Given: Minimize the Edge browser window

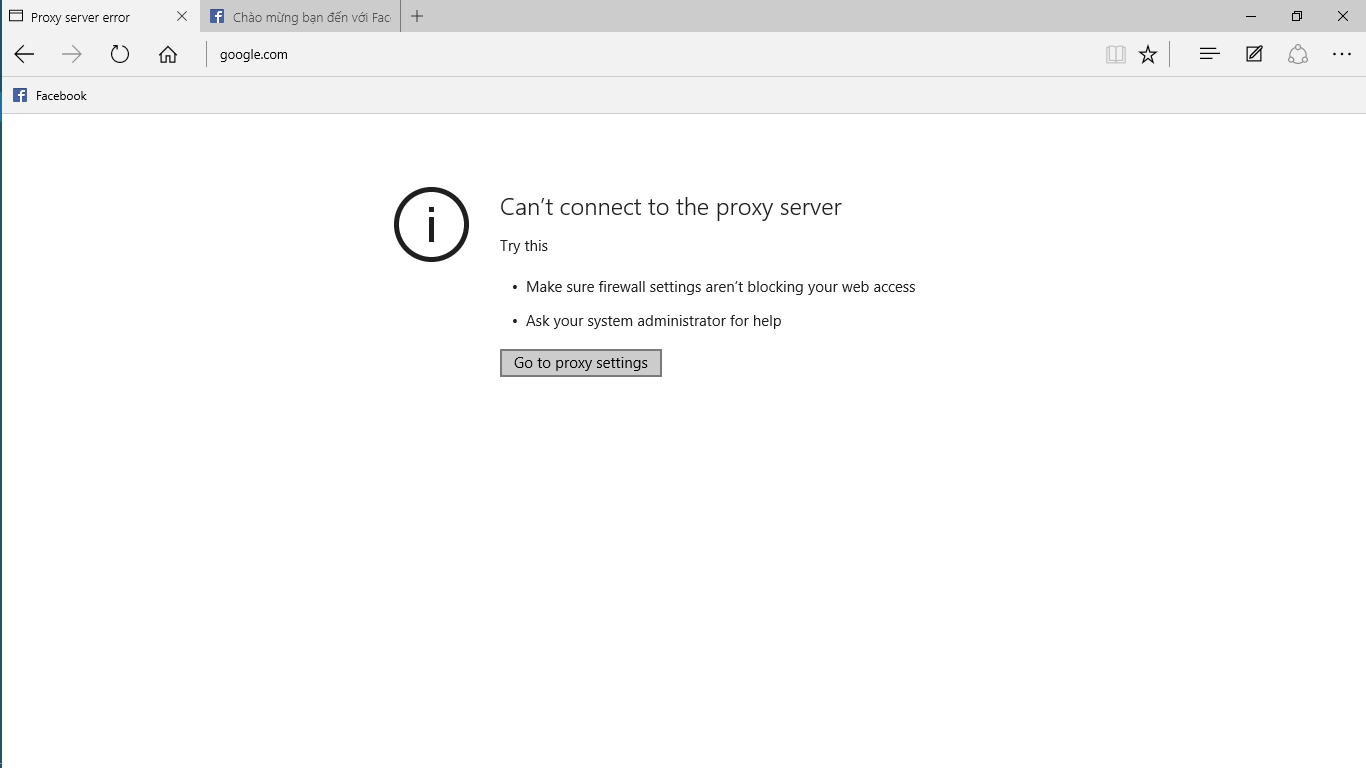Looking at the screenshot, I should point(1251,16).
